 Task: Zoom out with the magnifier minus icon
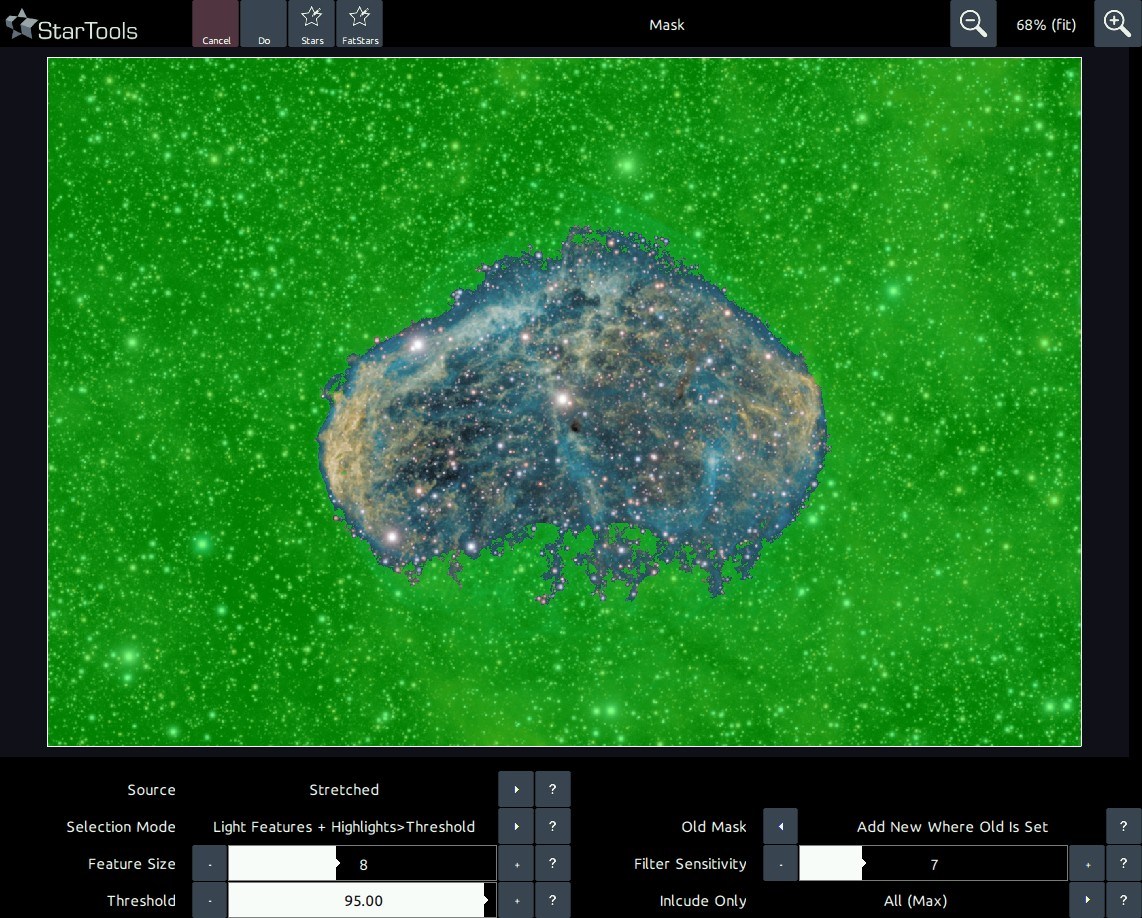pyautogui.click(x=973, y=24)
